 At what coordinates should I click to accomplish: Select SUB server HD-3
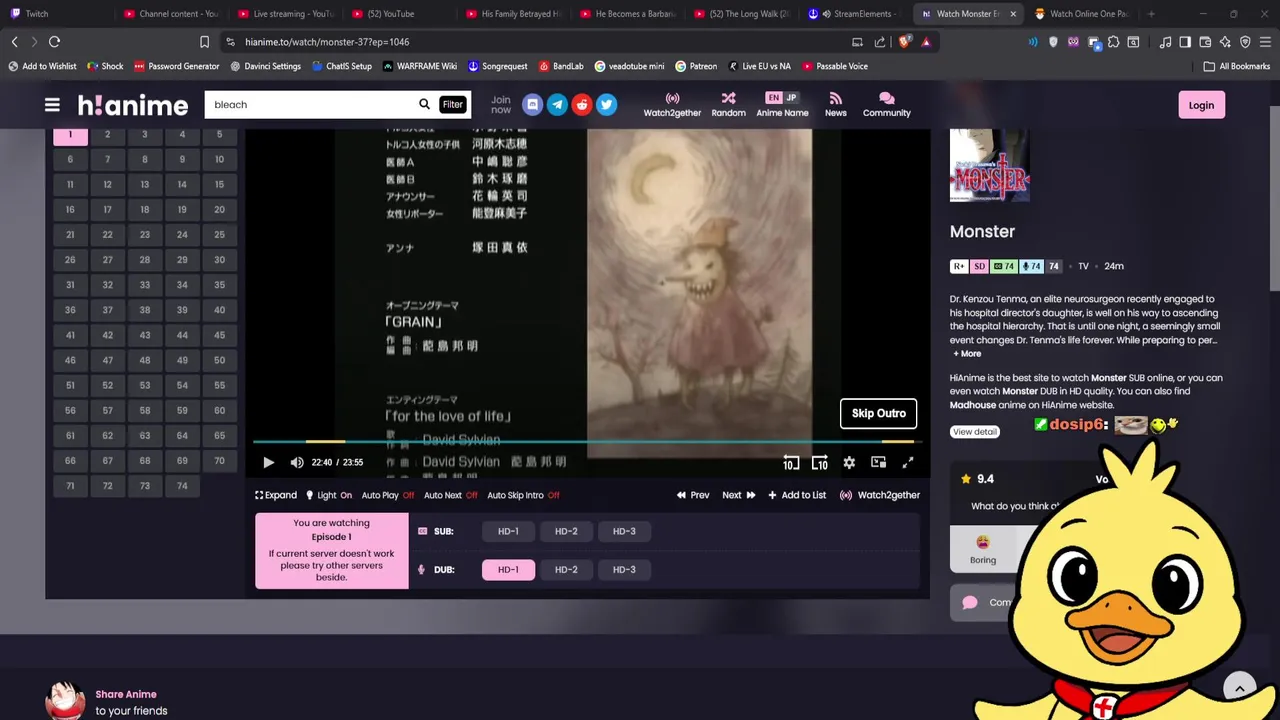pyautogui.click(x=624, y=531)
